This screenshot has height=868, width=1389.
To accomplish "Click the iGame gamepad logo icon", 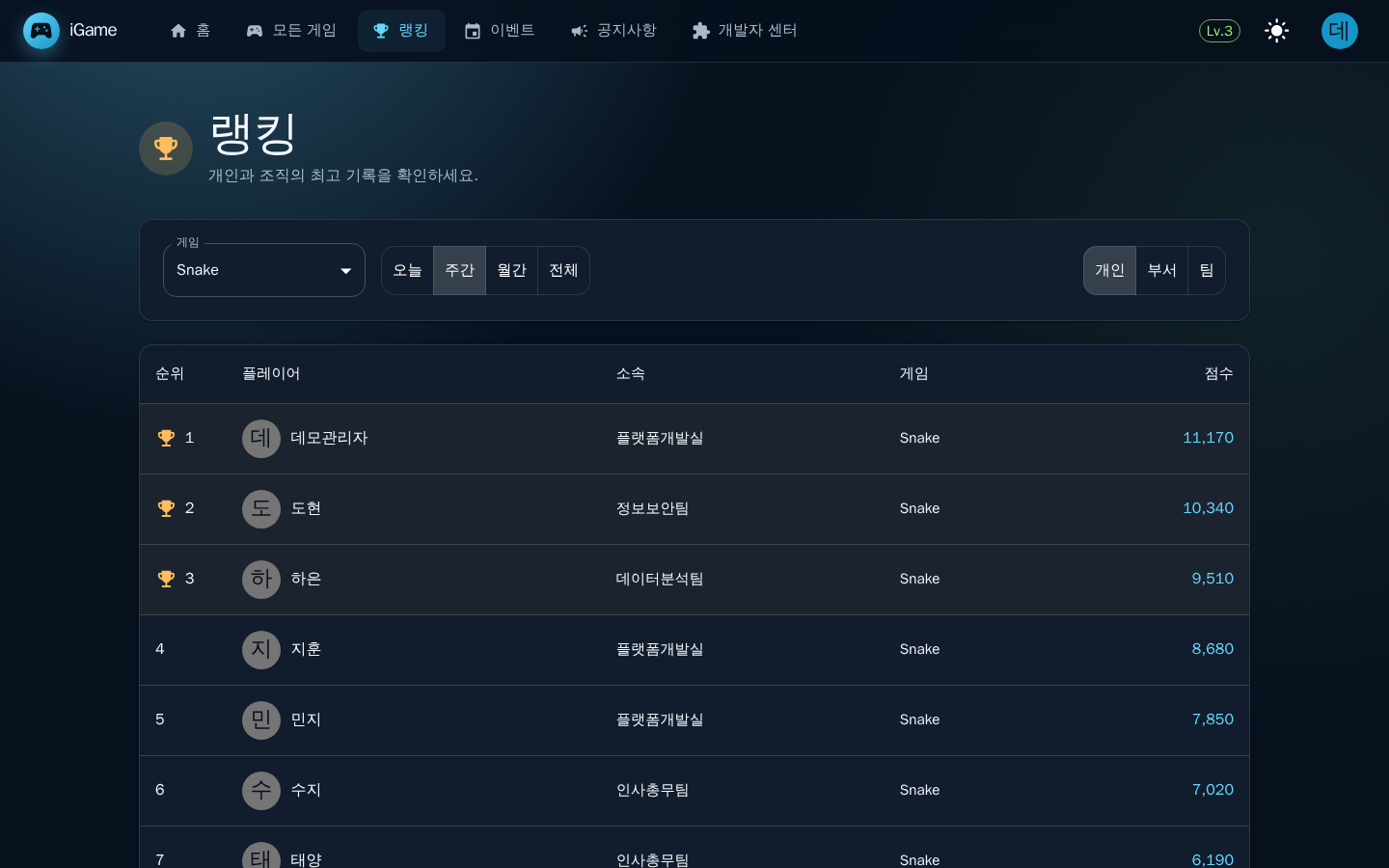I will 41,31.
